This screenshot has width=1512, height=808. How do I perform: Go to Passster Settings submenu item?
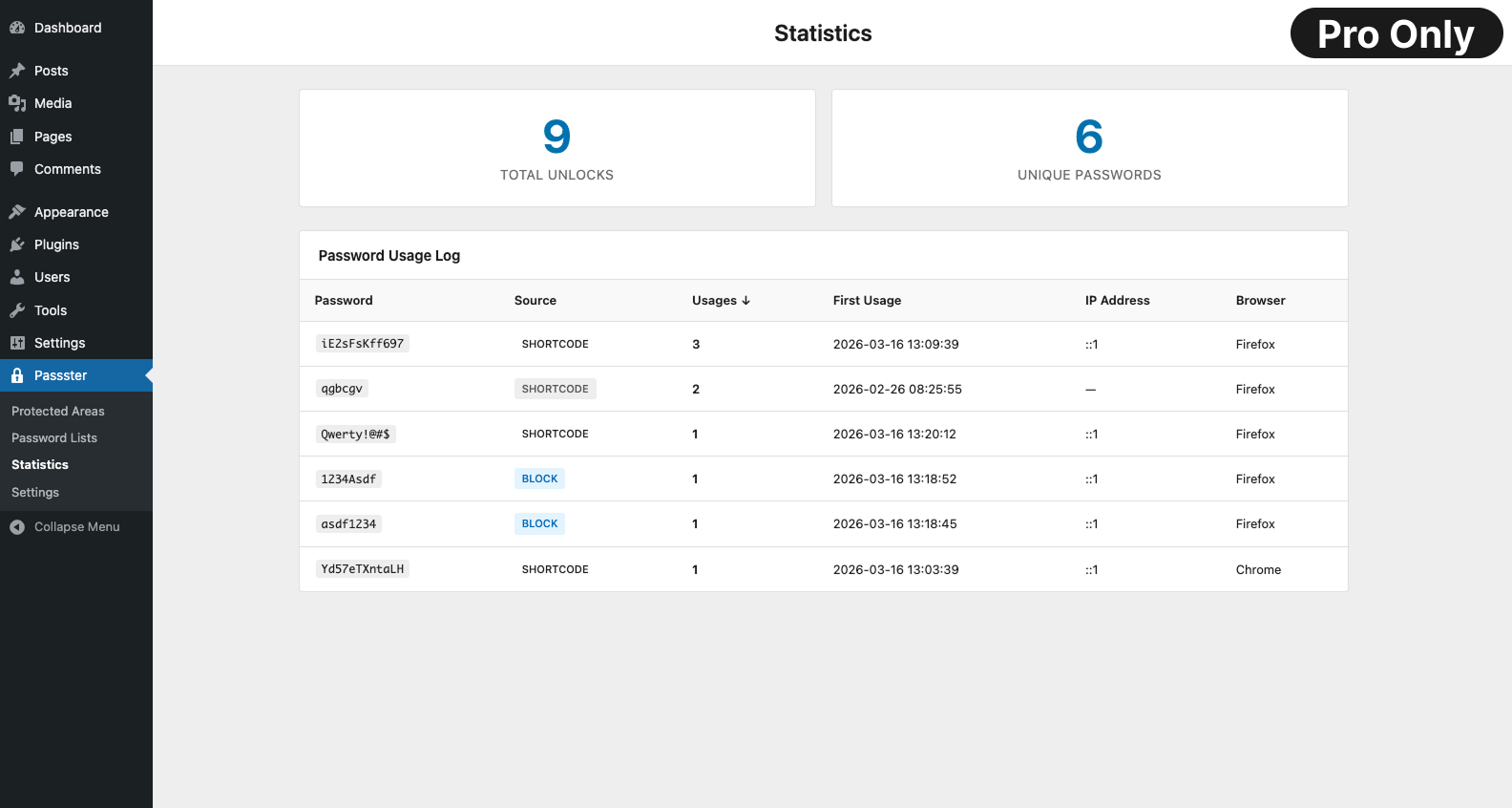pos(35,492)
